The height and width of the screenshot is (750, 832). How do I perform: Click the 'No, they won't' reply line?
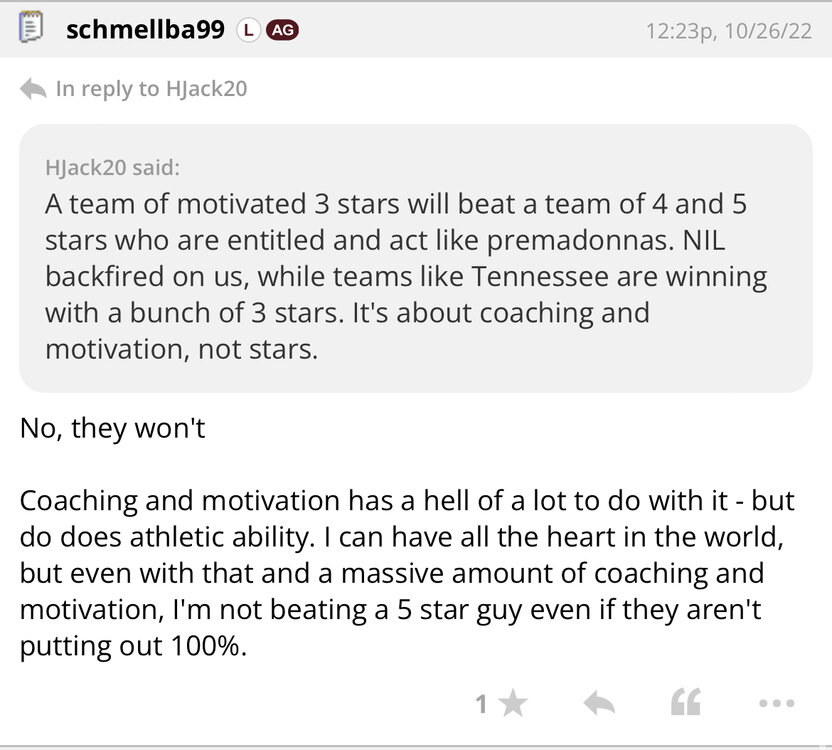(x=112, y=432)
